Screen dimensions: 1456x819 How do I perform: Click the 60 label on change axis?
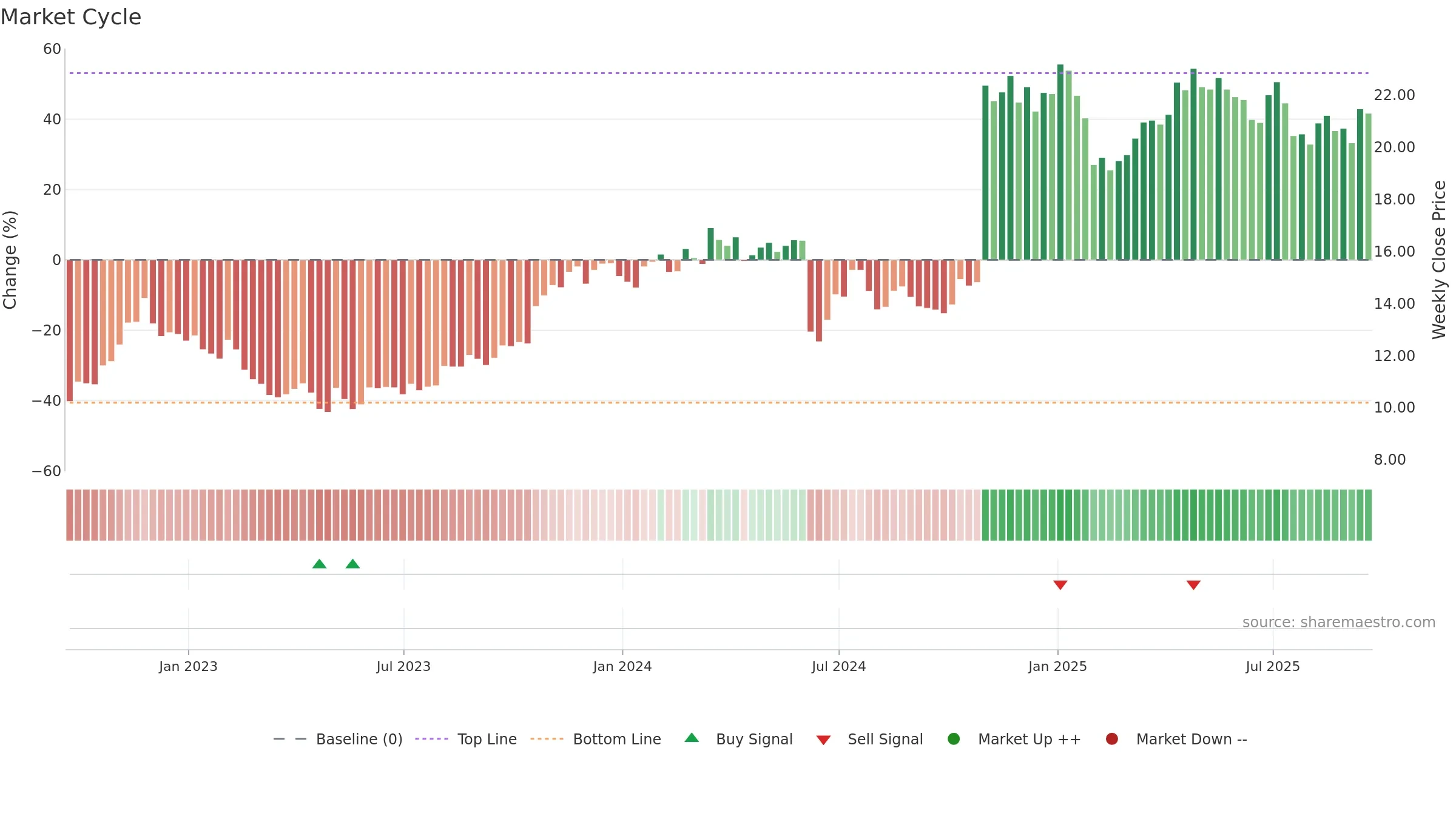point(52,49)
